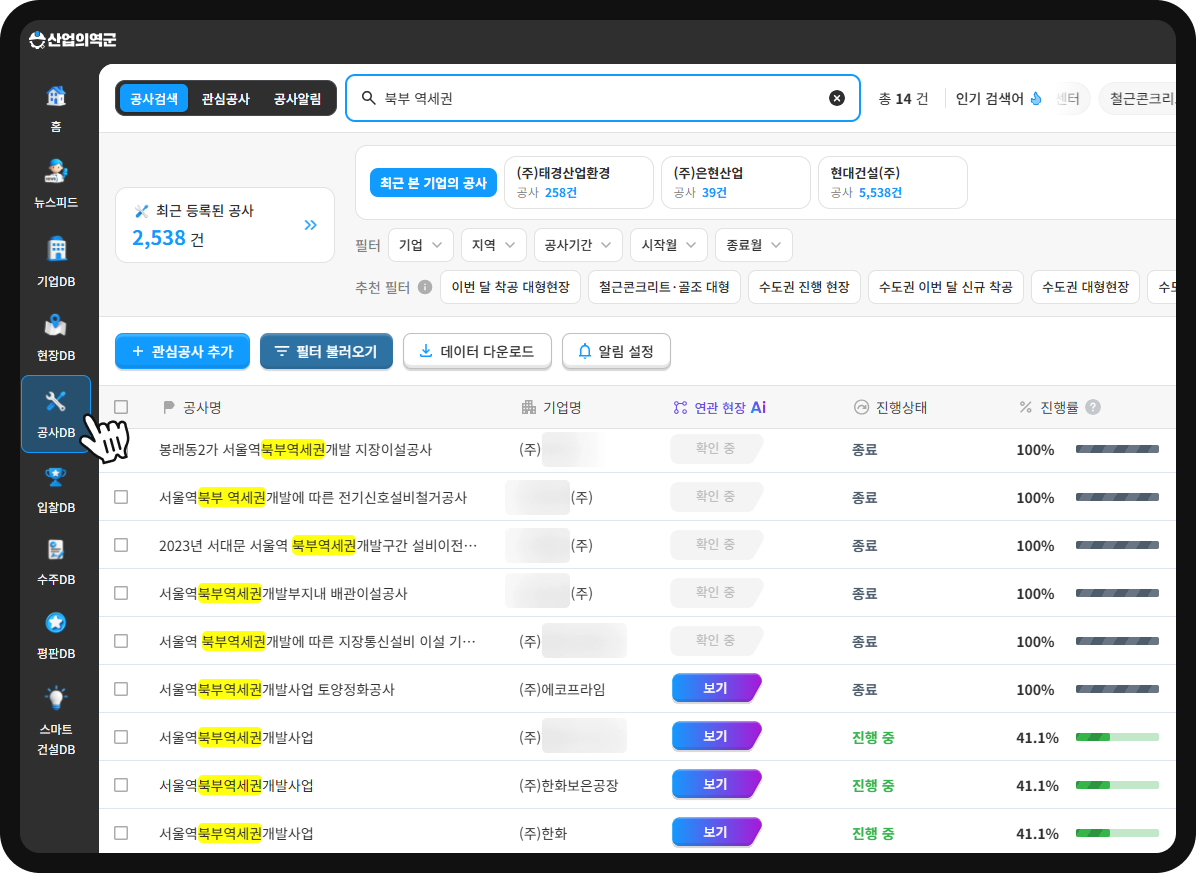This screenshot has height=873, width=1196.
Task: Check the row 지장통신설비 이설 공사
Action: (121, 641)
